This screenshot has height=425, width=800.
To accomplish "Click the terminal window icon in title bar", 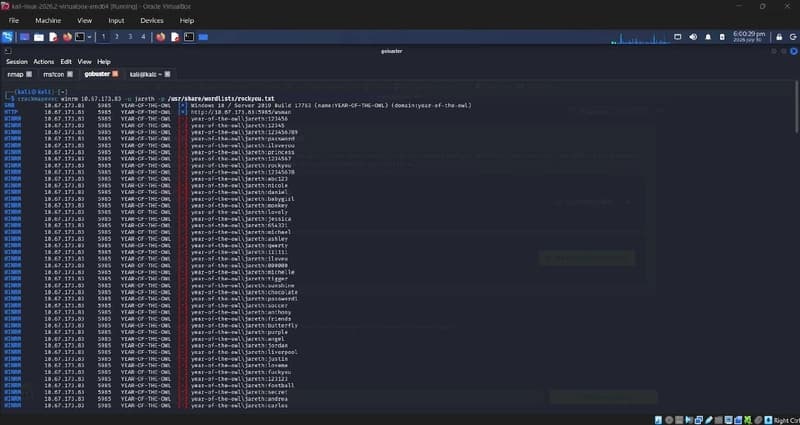I will point(8,51).
